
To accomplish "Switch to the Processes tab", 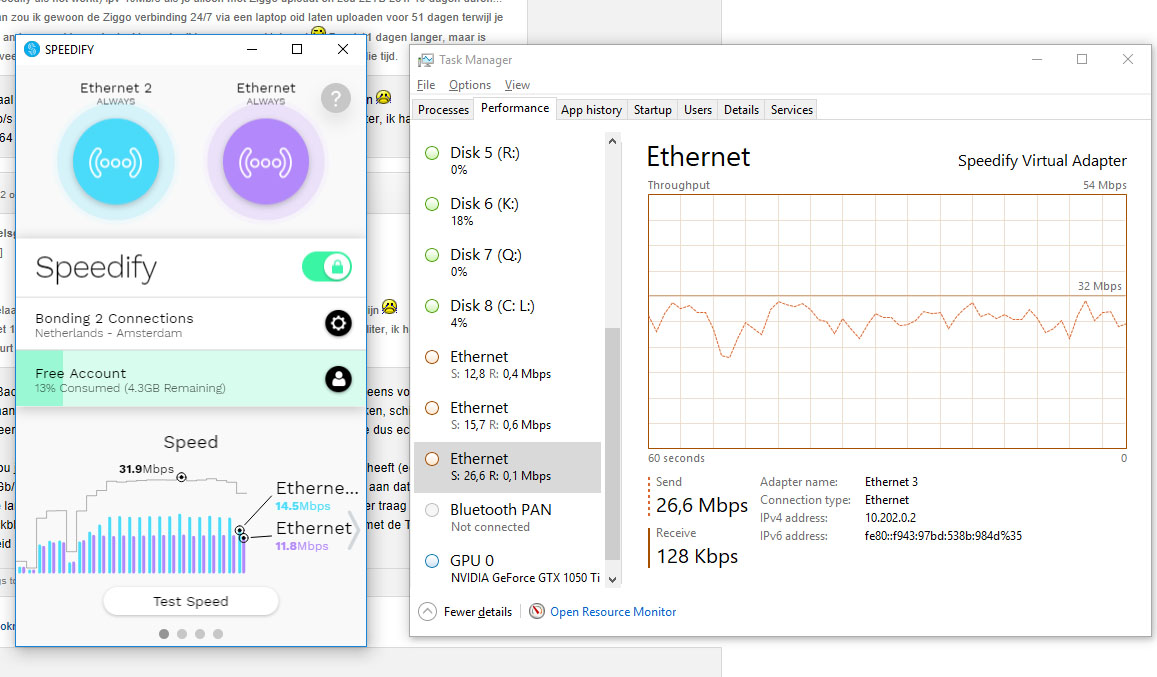I will tap(443, 109).
